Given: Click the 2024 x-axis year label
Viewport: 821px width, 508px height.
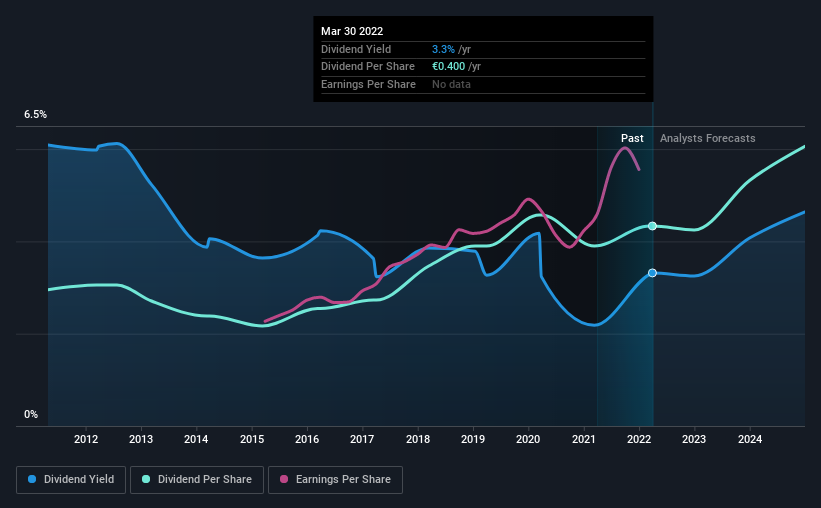Looking at the screenshot, I should click(x=750, y=439).
